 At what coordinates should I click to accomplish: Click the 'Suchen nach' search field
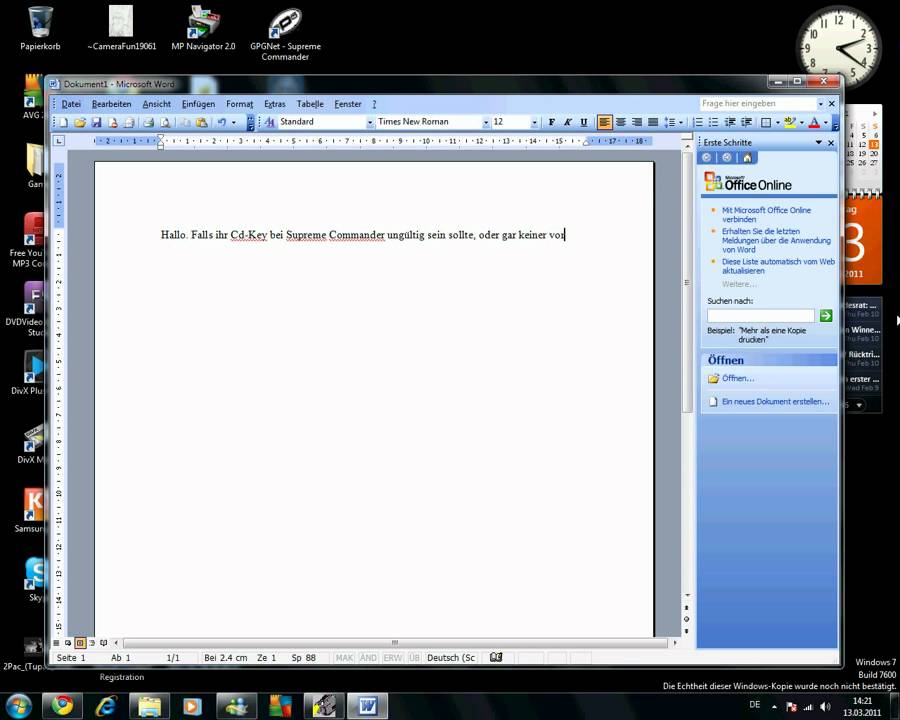pos(761,315)
